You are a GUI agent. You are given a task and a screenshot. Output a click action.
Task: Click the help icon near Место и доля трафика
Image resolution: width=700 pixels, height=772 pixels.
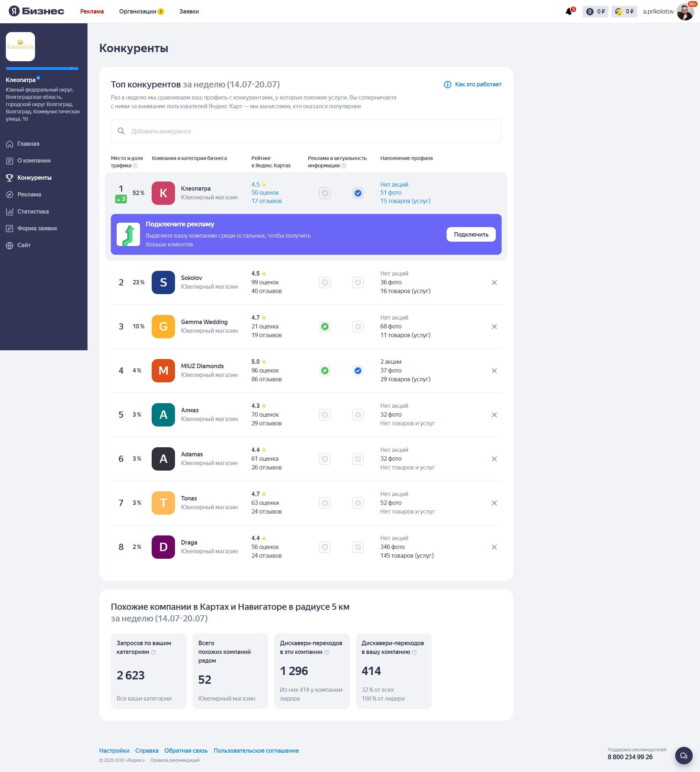[x=135, y=166]
